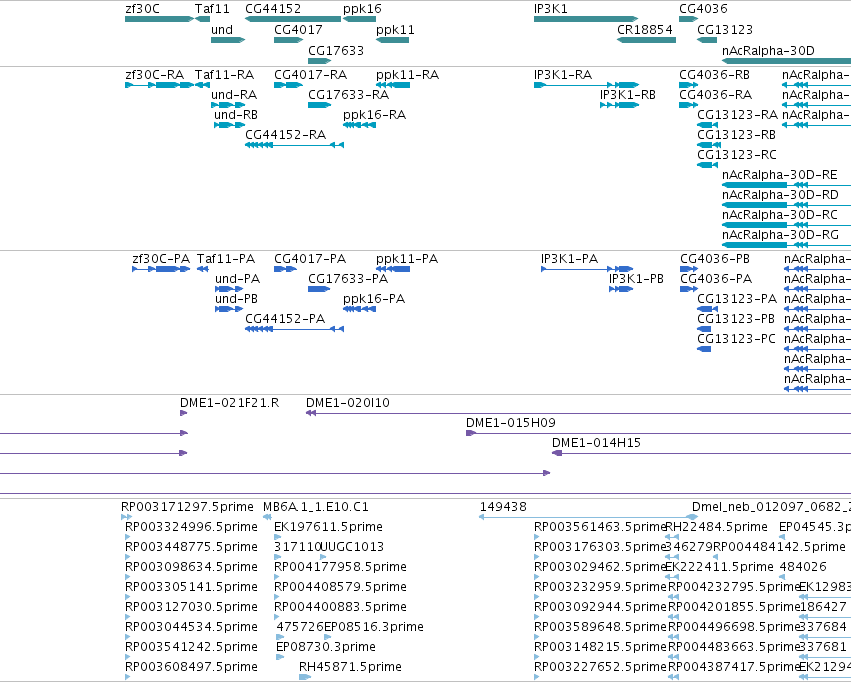Click the nAcRalpha-30D gene label
Screen dimensions: 851x682
coord(768,50)
